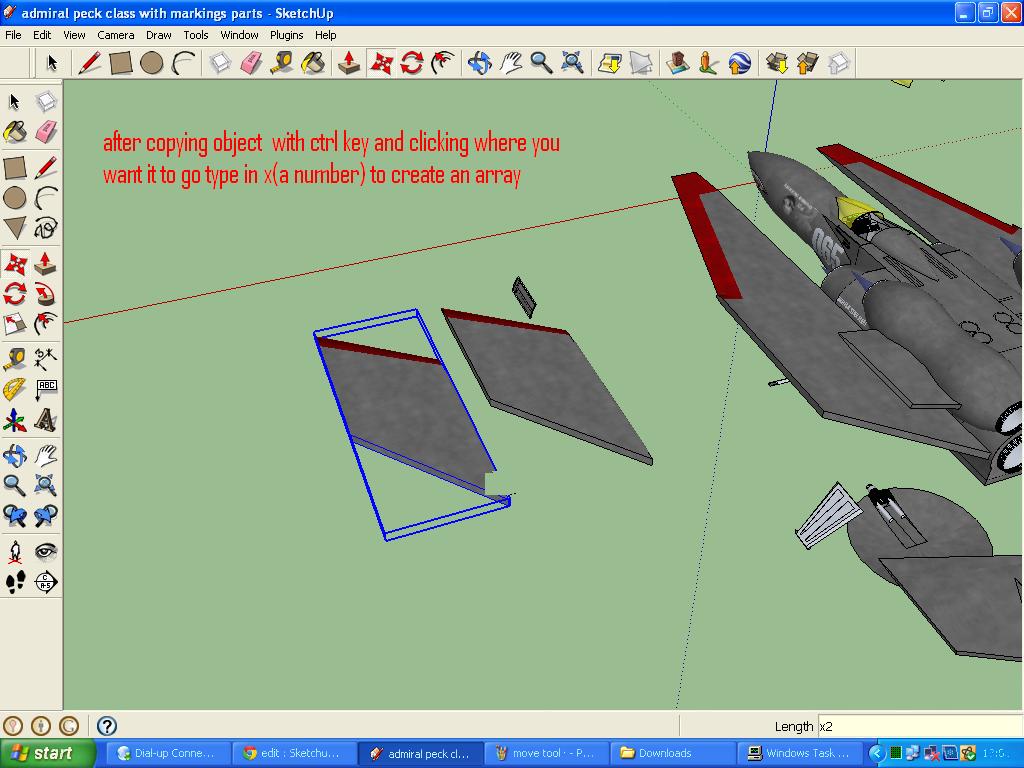The width and height of the screenshot is (1024, 768).
Task: Open the View menu
Action: [x=74, y=35]
